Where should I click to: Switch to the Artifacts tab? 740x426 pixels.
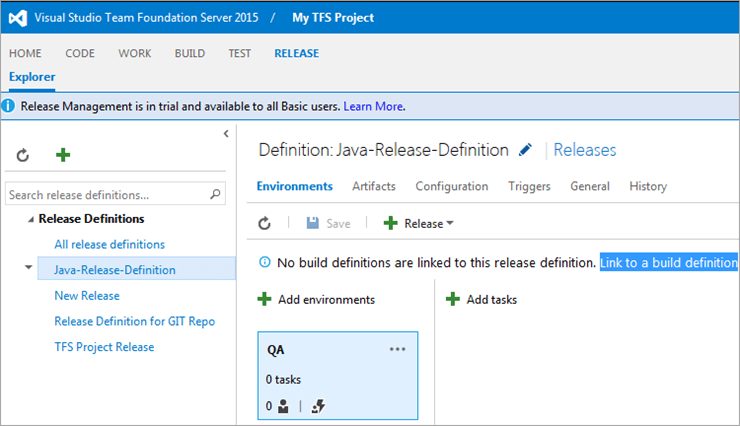(x=373, y=186)
